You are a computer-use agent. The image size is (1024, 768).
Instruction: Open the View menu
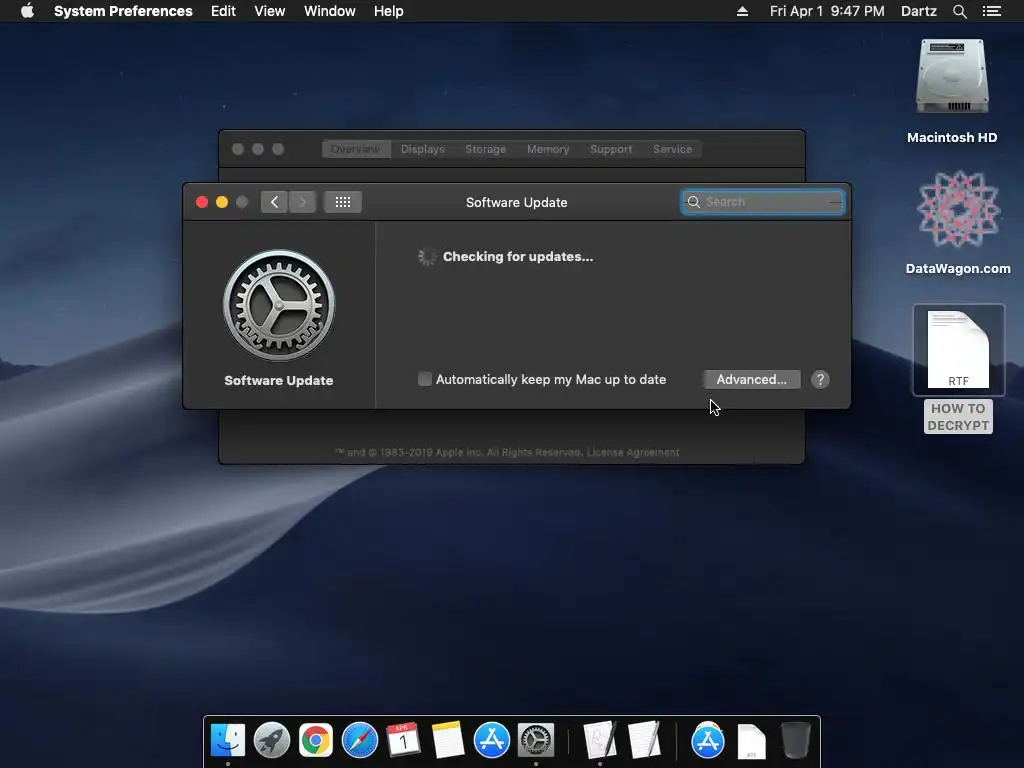pos(270,11)
